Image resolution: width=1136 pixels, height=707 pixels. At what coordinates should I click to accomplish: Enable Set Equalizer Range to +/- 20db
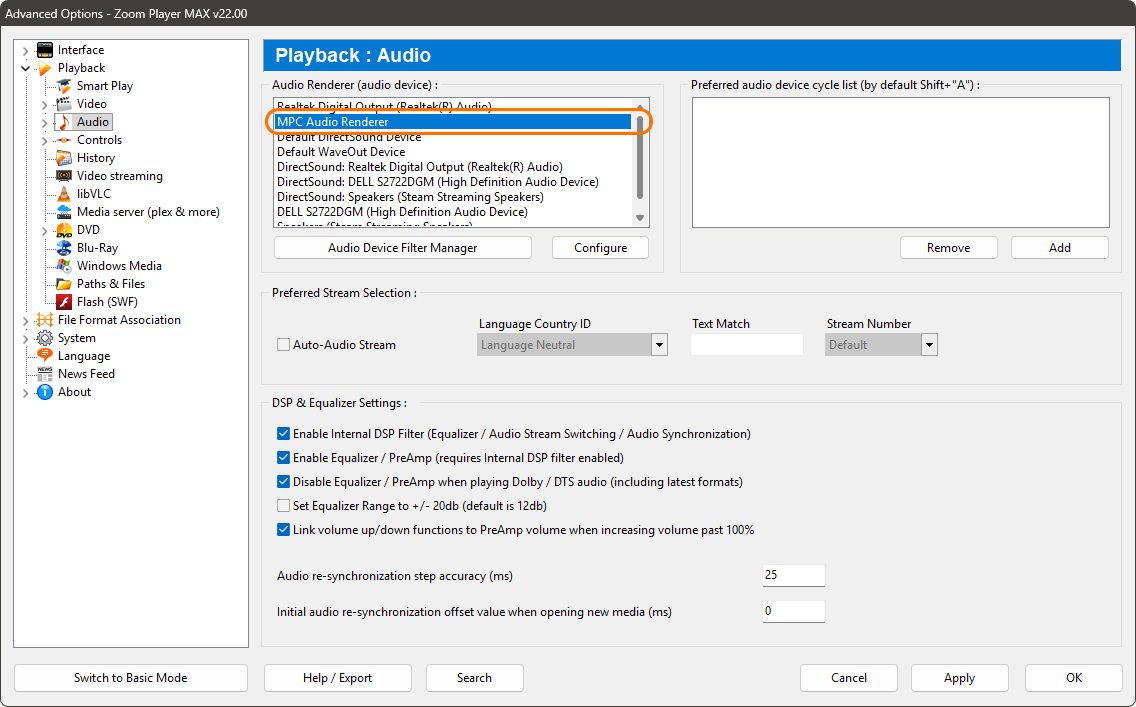tap(283, 506)
